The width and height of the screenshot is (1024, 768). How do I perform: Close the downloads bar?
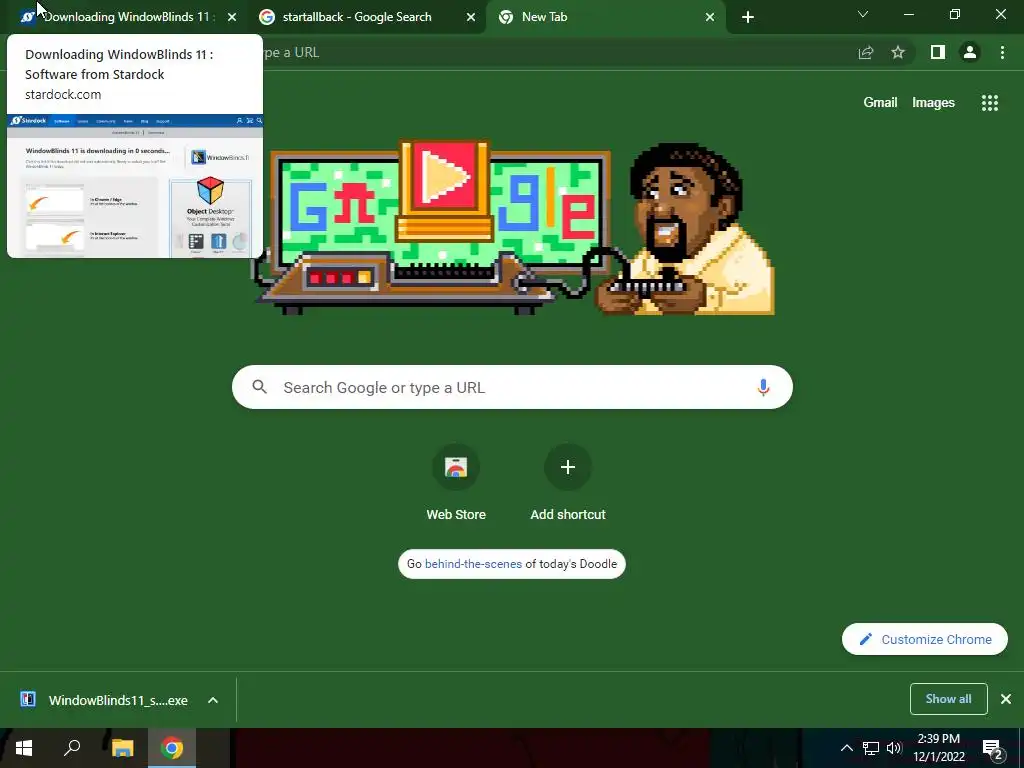1006,699
